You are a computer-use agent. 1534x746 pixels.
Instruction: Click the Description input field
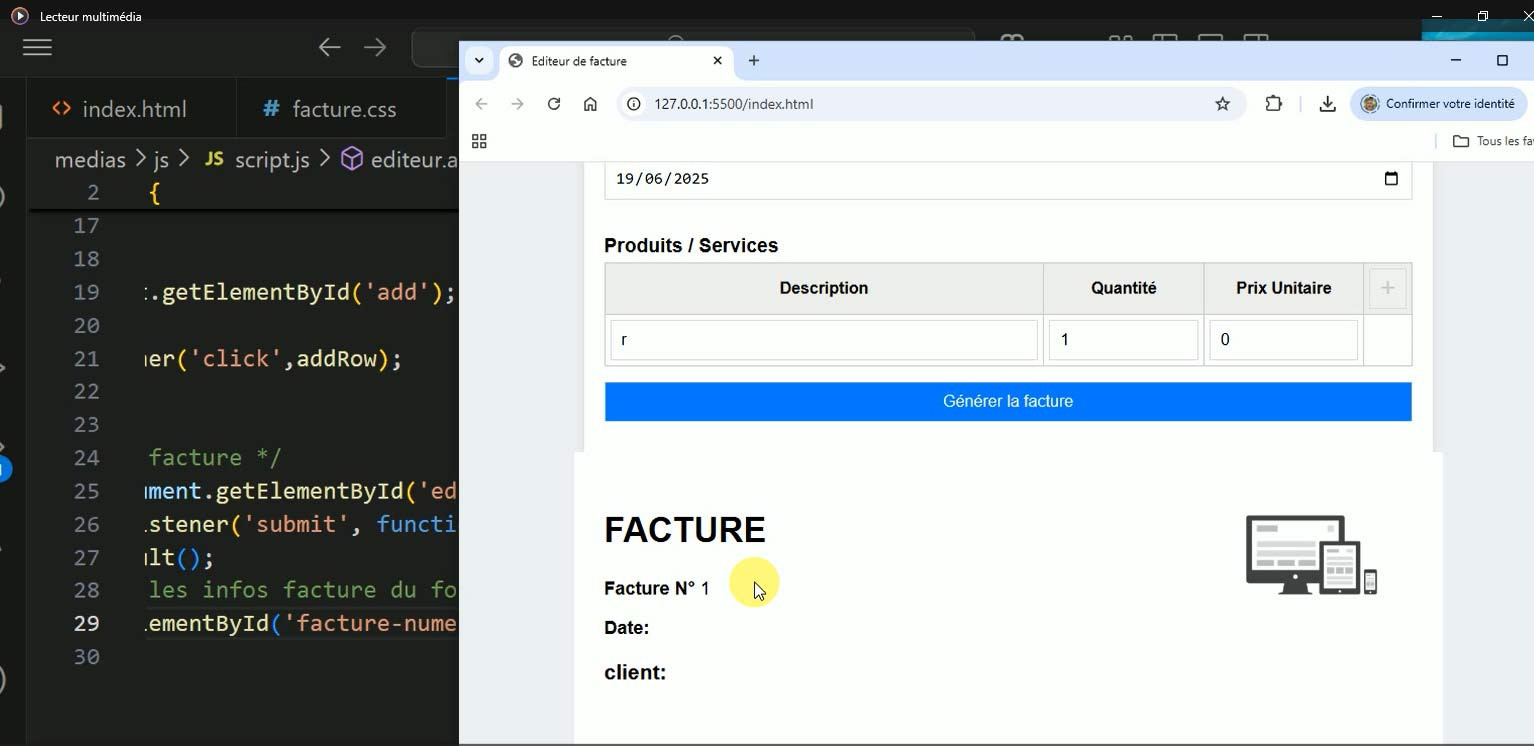823,340
